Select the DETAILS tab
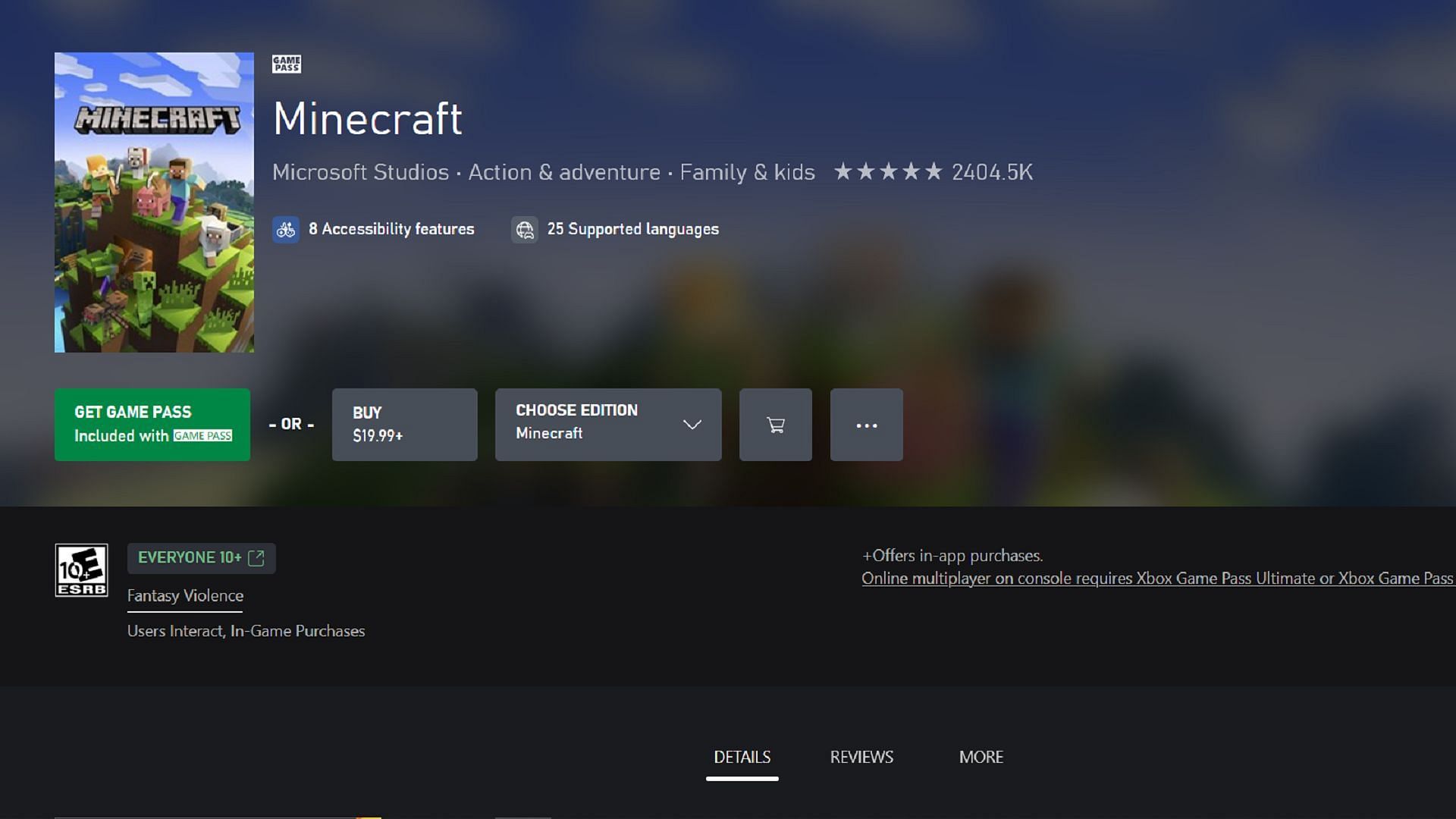The height and width of the screenshot is (819, 1456). coord(742,757)
